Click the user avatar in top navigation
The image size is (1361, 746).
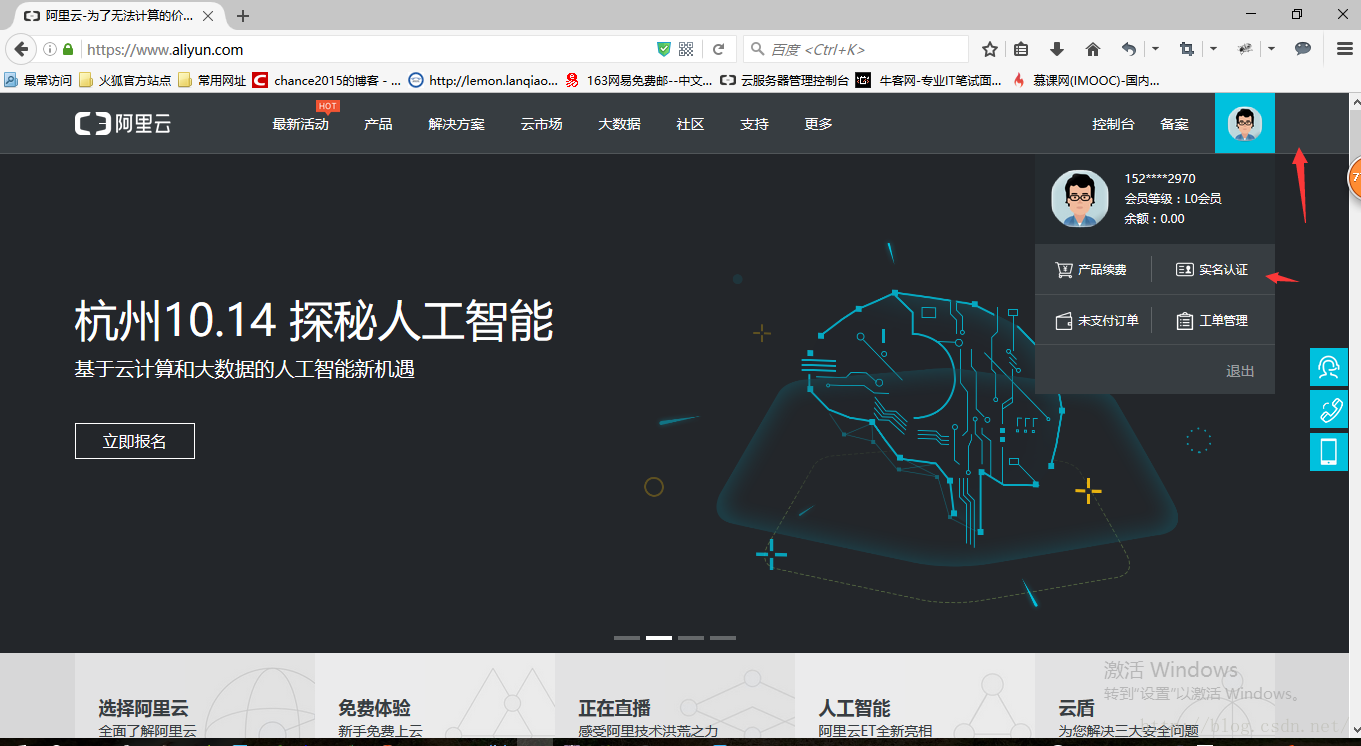[1245, 123]
